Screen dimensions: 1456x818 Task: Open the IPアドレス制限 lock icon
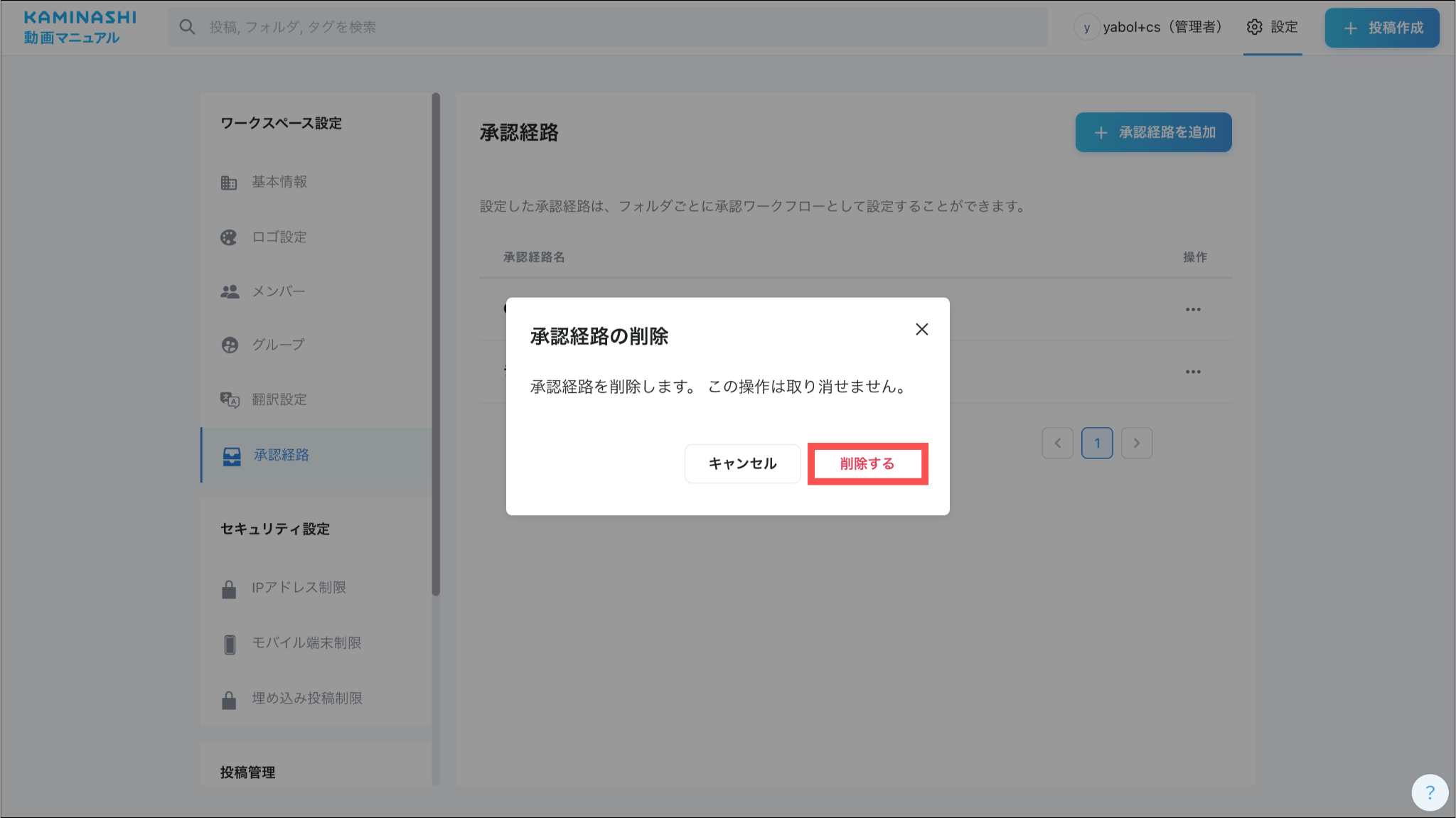(x=229, y=589)
